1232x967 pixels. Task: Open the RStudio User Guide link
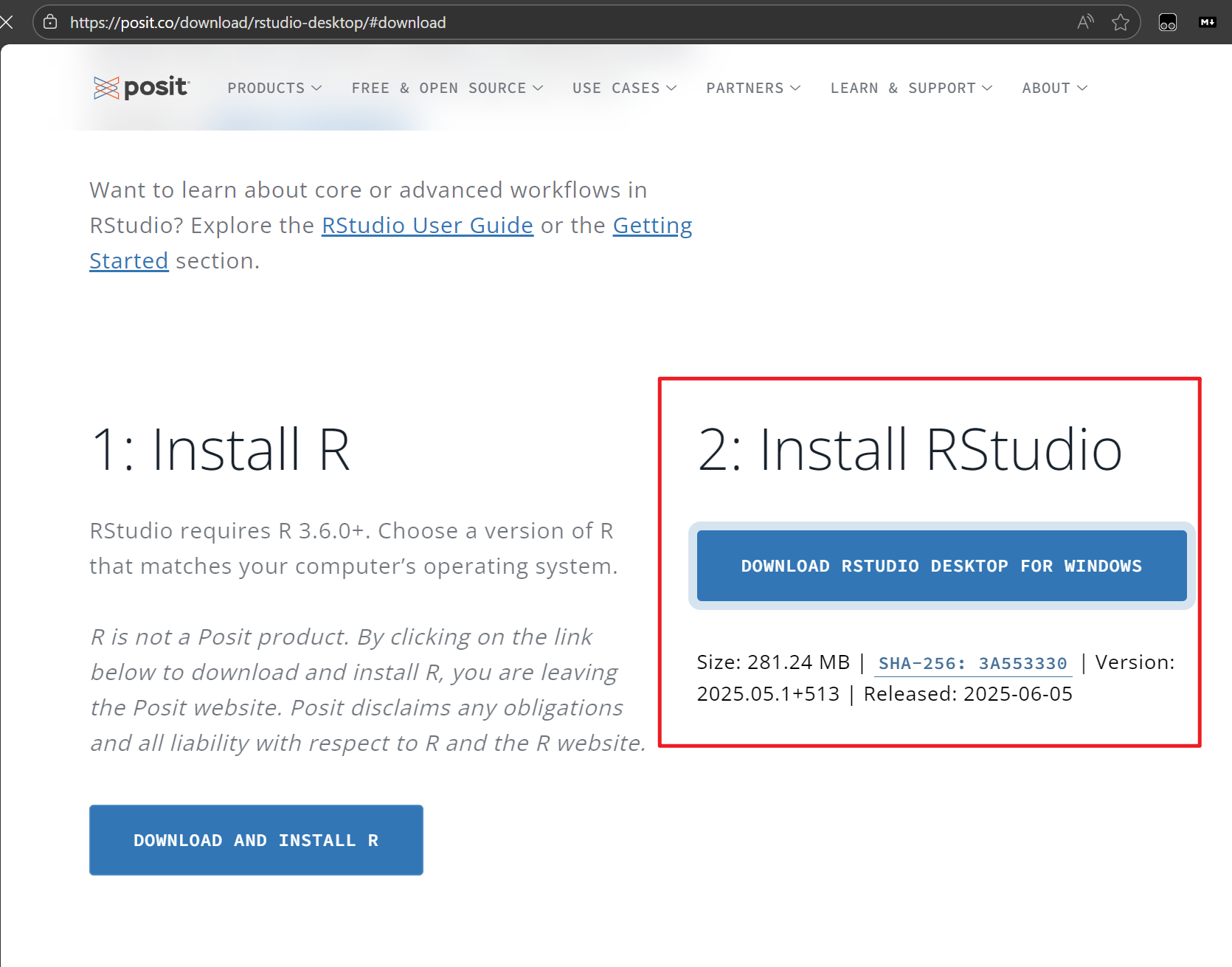(427, 226)
